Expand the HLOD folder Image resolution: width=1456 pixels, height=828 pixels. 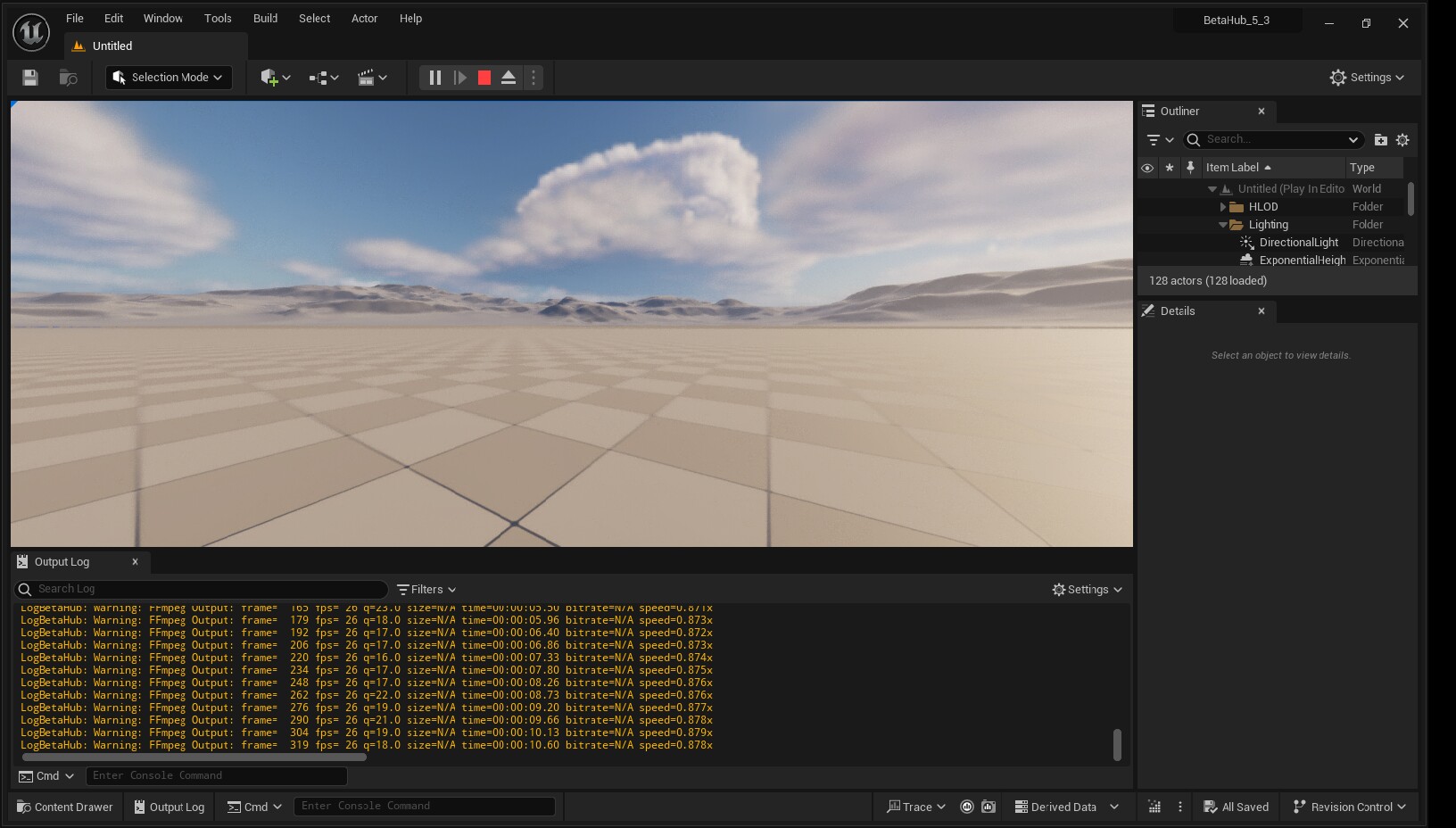click(1223, 207)
